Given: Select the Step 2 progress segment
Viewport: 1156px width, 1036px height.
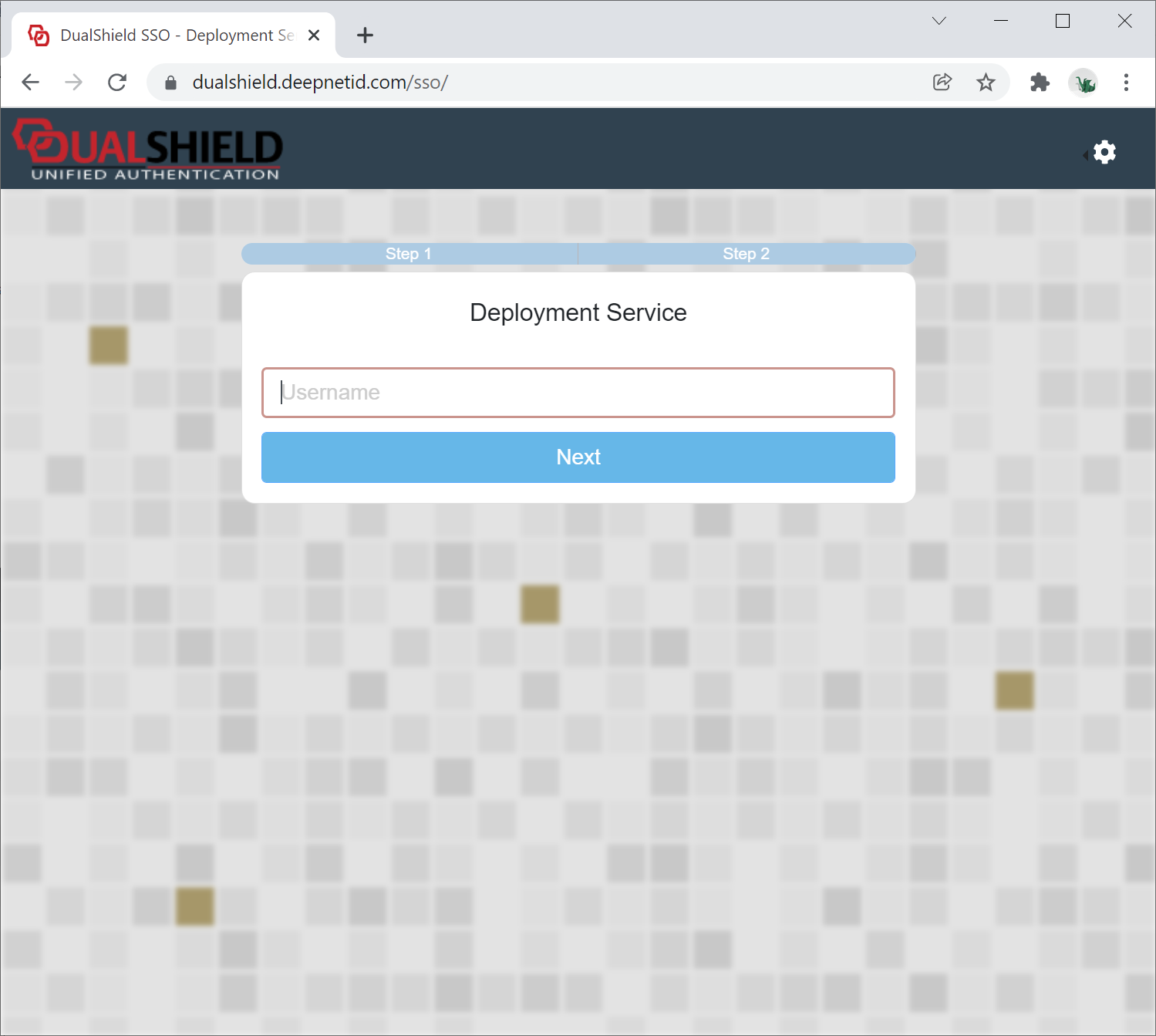Looking at the screenshot, I should pyautogui.click(x=746, y=254).
